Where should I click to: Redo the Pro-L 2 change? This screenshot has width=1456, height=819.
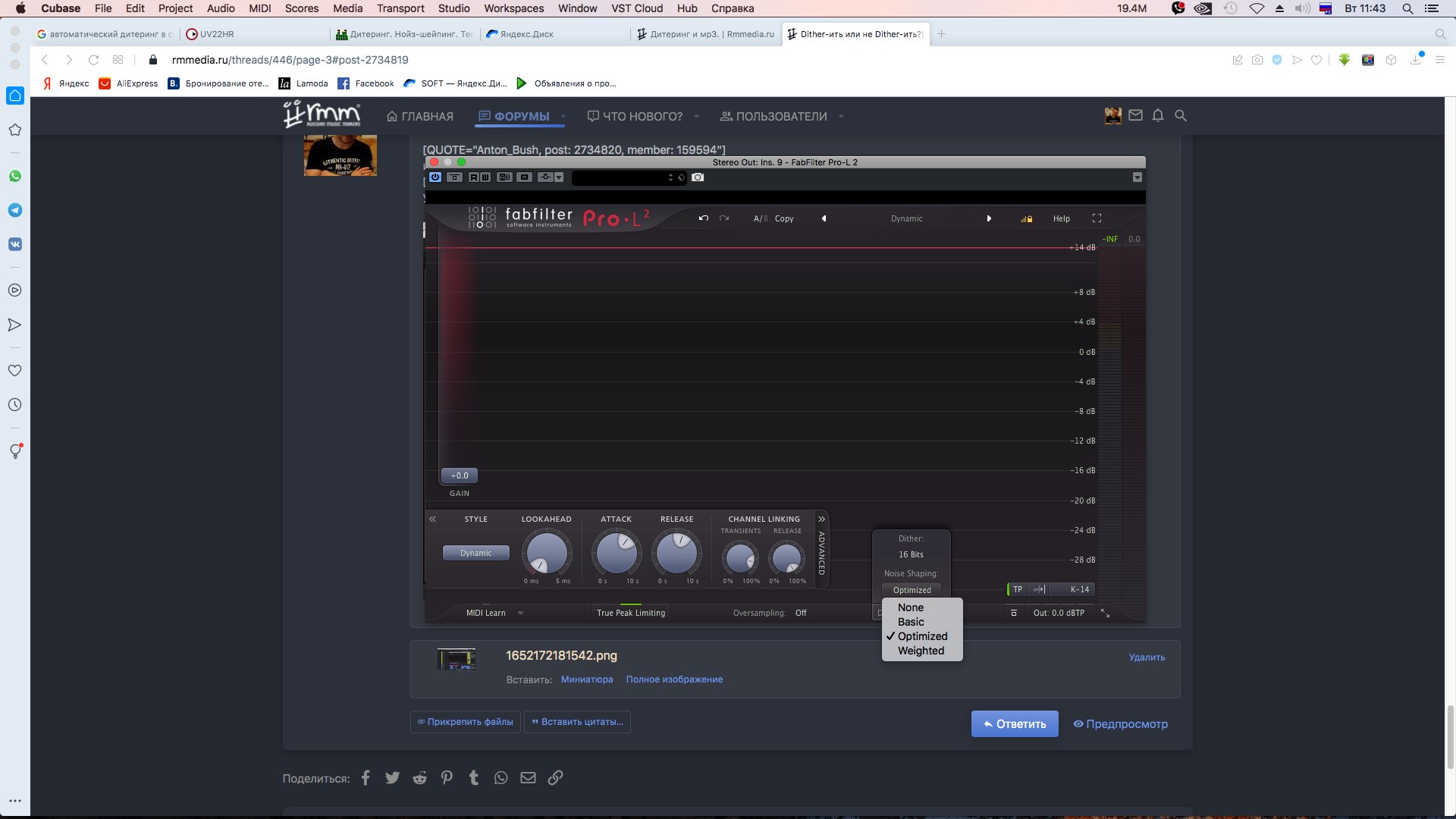(x=724, y=218)
